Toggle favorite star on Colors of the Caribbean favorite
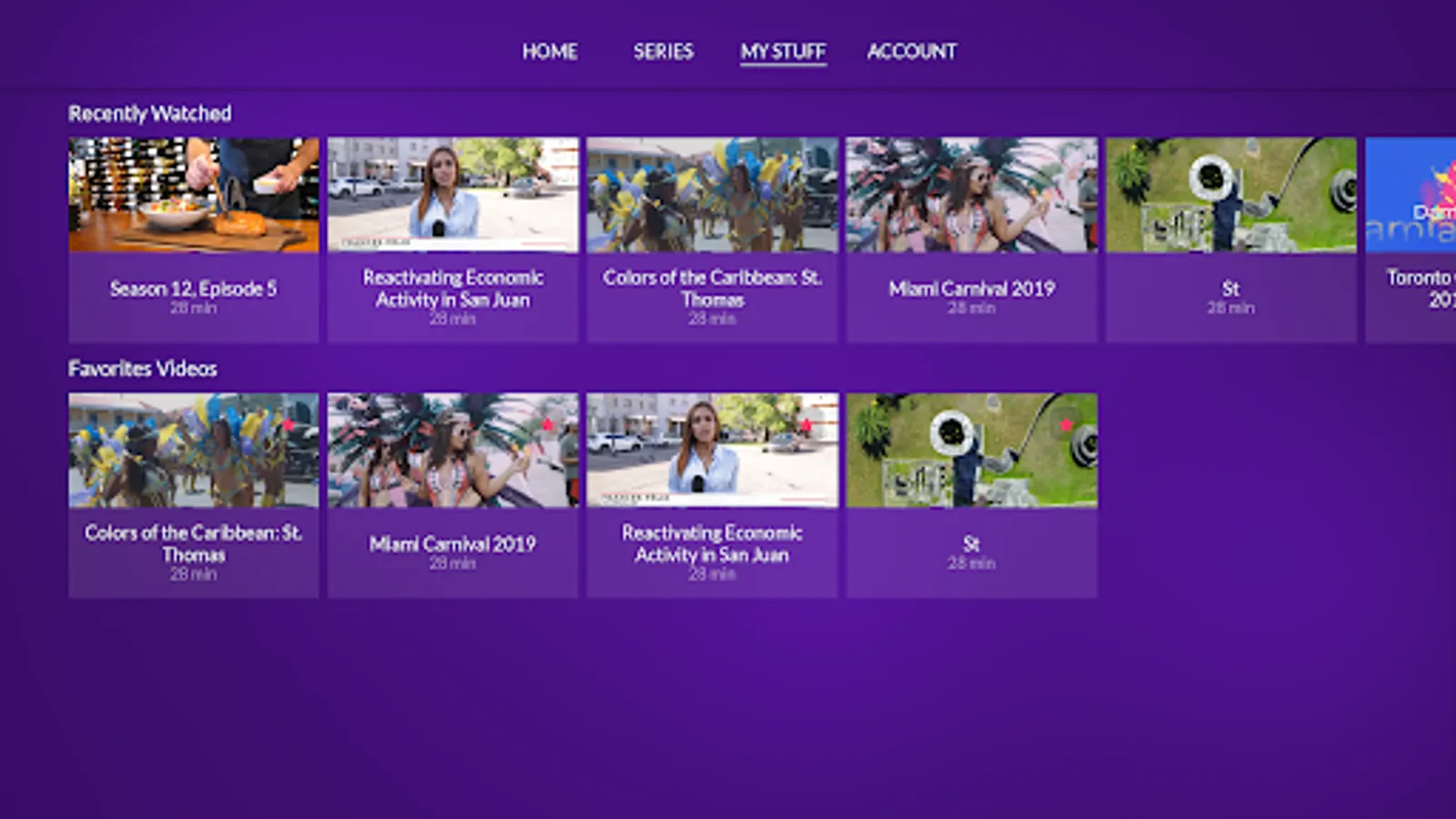 [x=288, y=425]
